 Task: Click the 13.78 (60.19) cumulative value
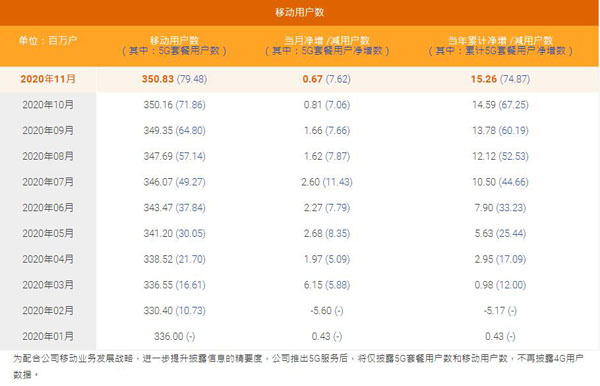pyautogui.click(x=500, y=130)
